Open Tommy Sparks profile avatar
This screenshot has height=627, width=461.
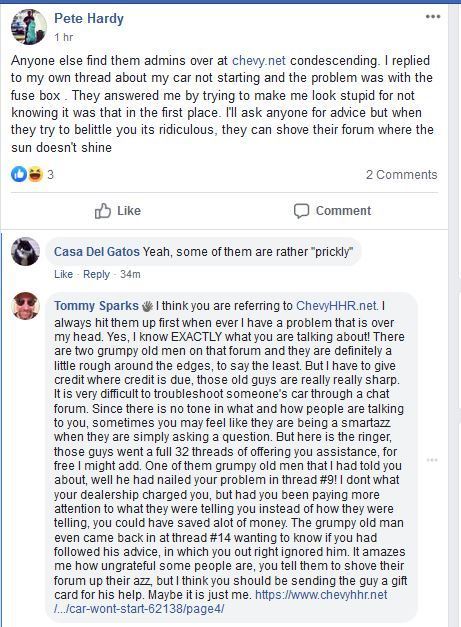(x=26, y=306)
